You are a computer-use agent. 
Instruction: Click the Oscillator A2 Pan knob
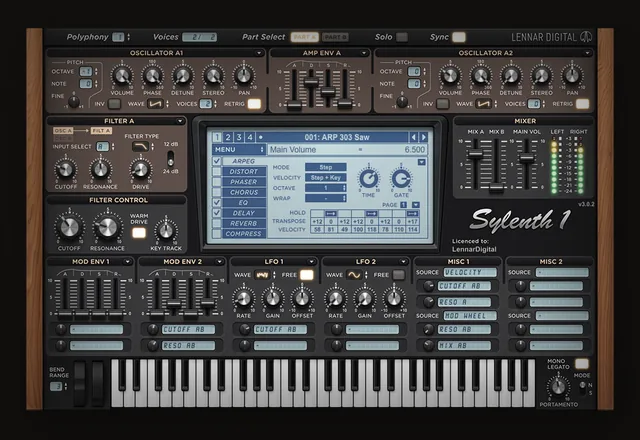pyautogui.click(x=572, y=76)
